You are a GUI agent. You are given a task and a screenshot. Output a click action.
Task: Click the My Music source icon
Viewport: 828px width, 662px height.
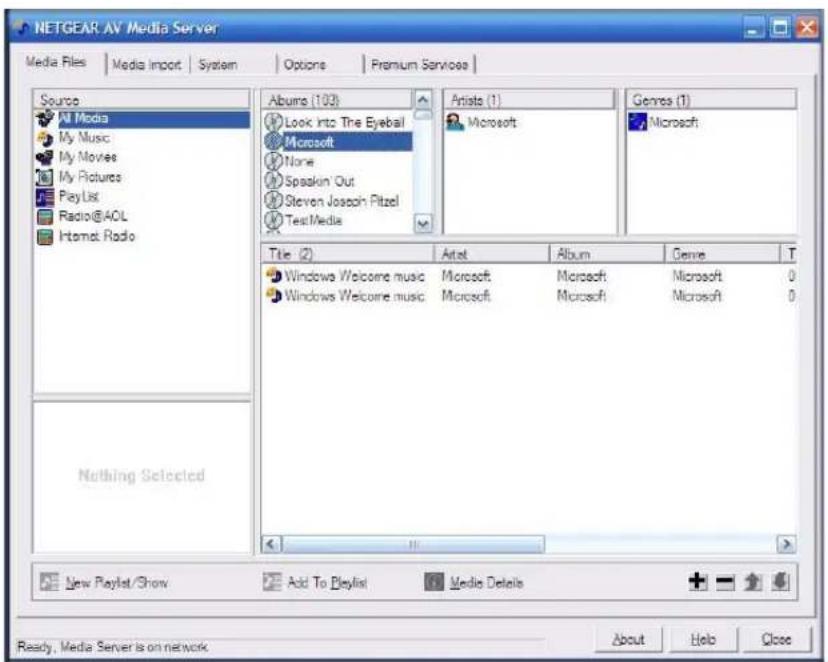(x=45, y=138)
